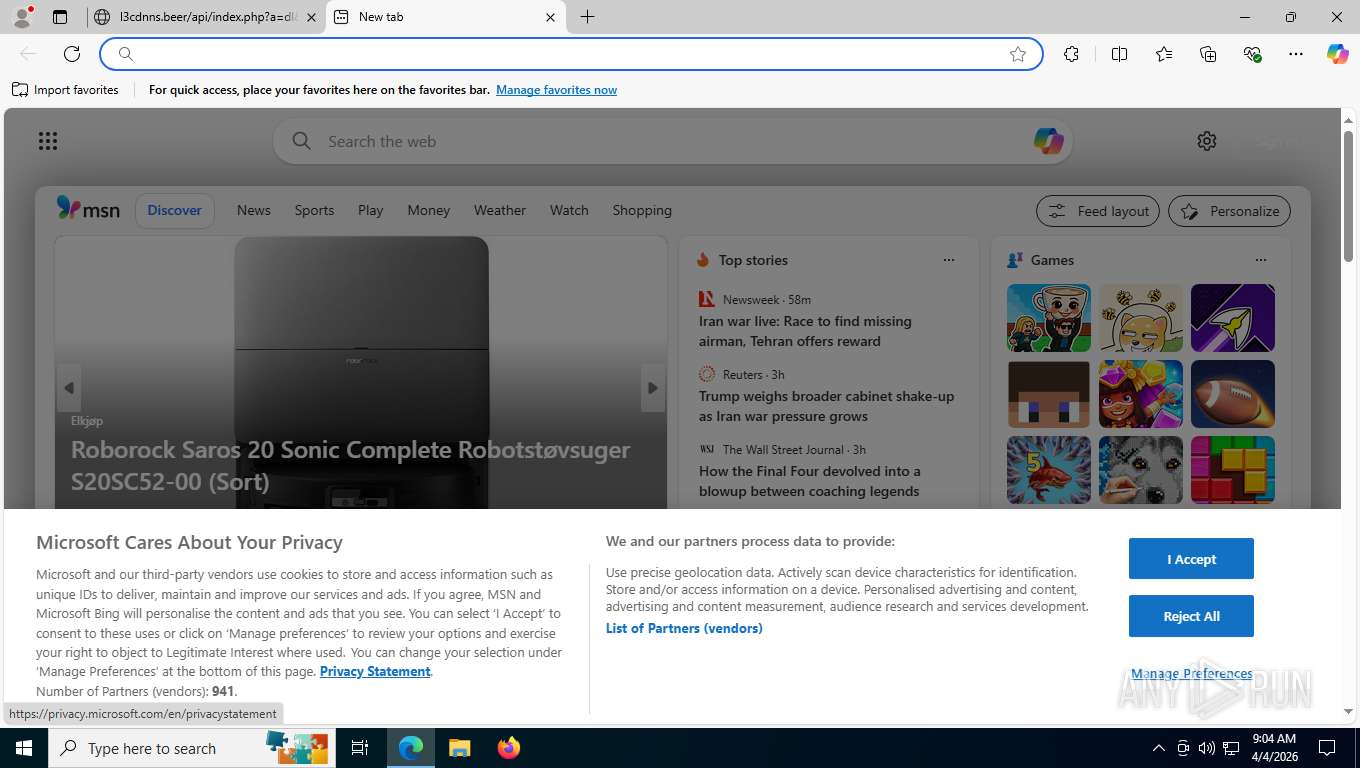Click the msn logo
The height and width of the screenshot is (768, 1360).
pyautogui.click(x=88, y=209)
